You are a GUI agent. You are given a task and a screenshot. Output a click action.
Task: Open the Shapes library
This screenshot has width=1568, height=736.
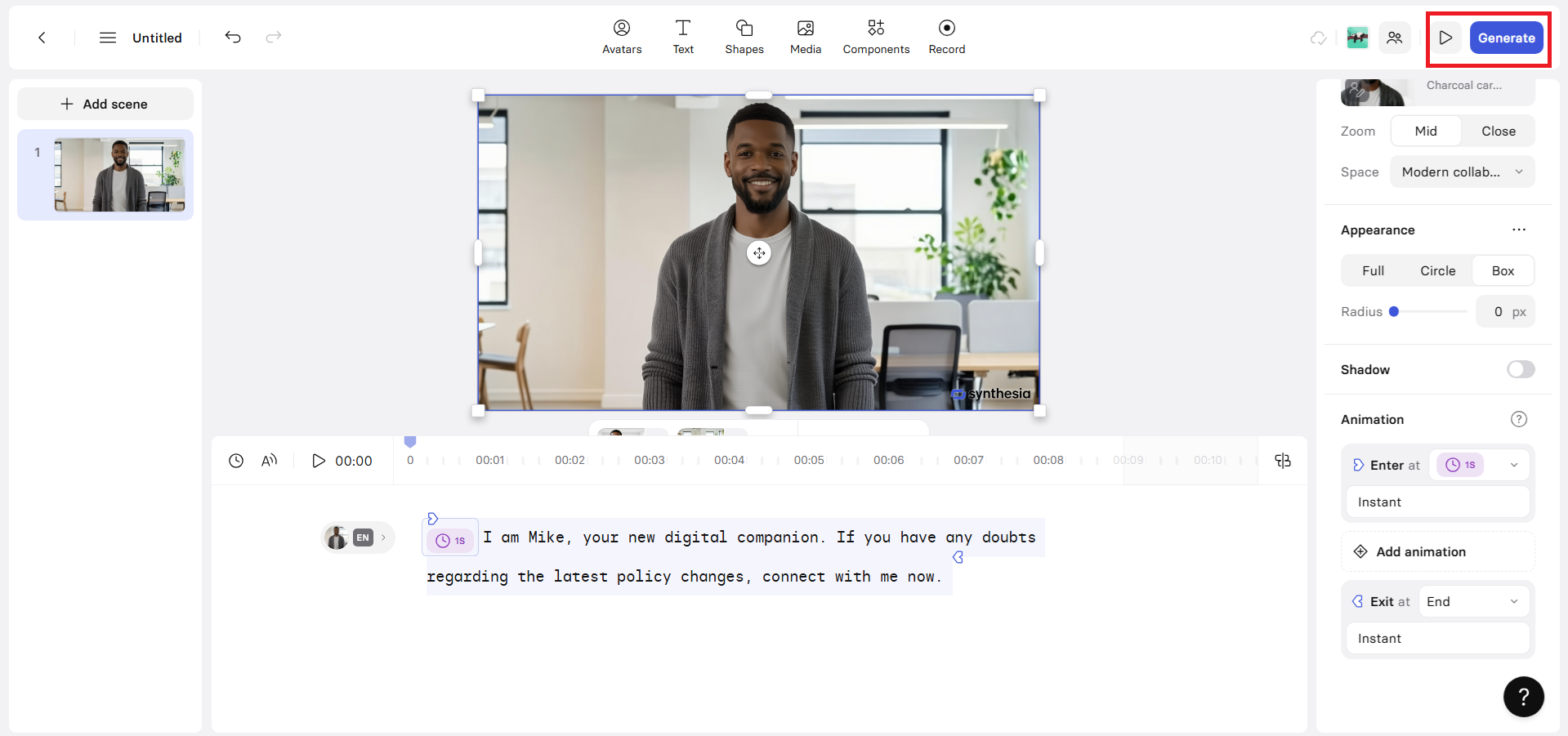coord(744,37)
